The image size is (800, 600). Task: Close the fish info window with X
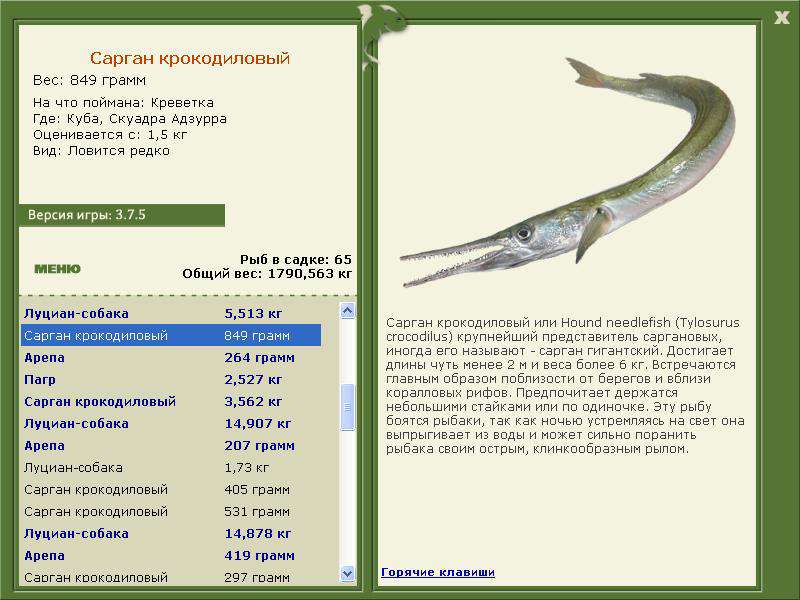pyautogui.click(x=781, y=15)
